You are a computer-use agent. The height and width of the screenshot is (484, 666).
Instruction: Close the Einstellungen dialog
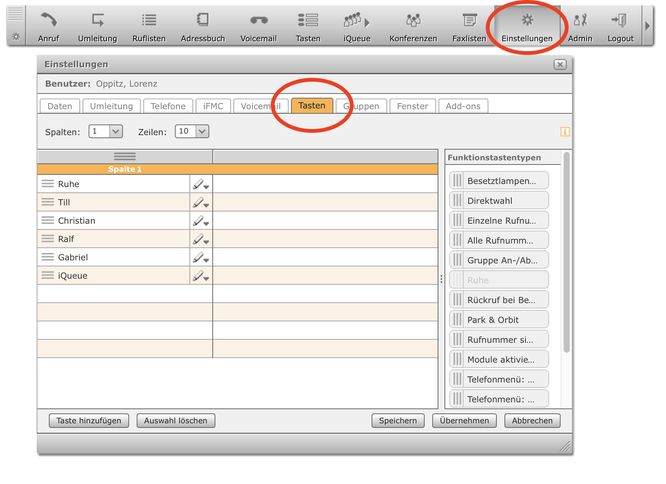[x=560, y=65]
